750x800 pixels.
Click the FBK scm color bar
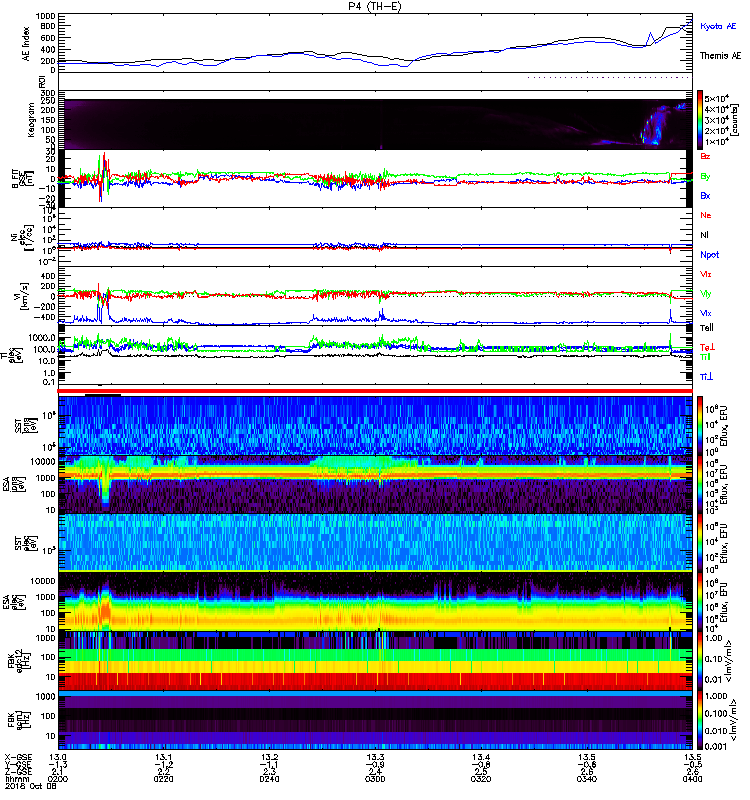(x=700, y=719)
